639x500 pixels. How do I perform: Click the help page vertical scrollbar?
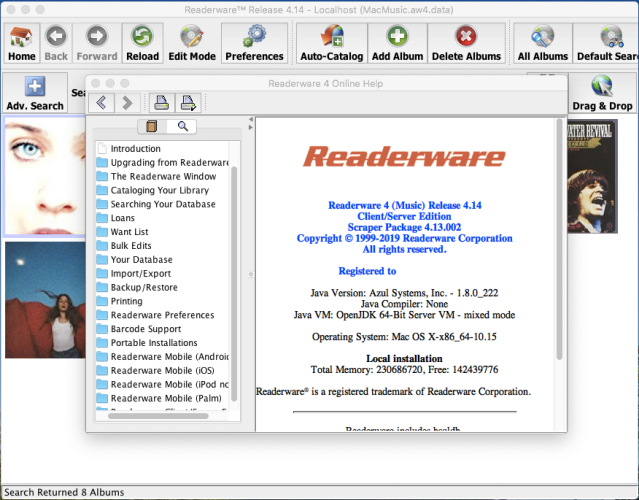[x=559, y=240]
